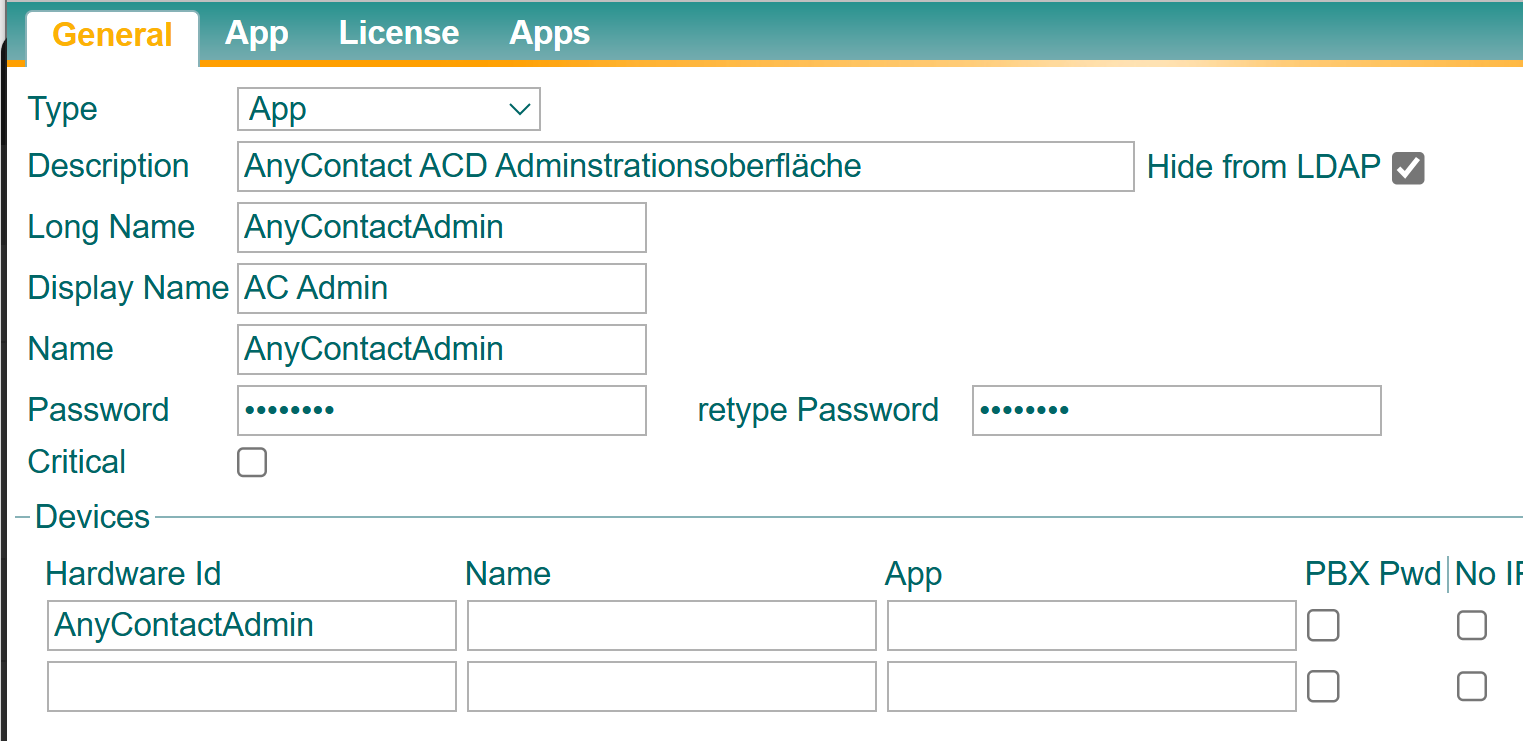The image size is (1523, 741).
Task: Open the App tab
Action: [256, 33]
